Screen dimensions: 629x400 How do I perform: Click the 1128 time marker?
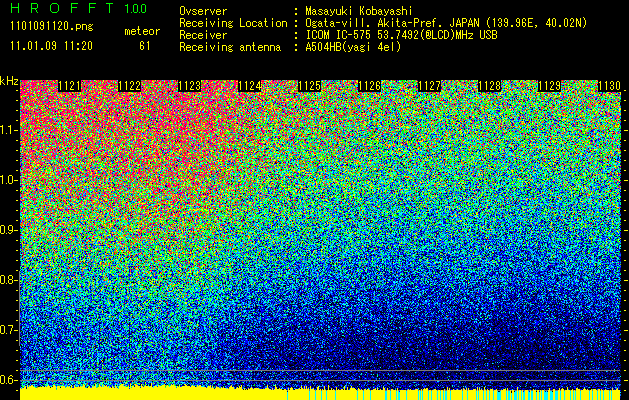[489, 86]
